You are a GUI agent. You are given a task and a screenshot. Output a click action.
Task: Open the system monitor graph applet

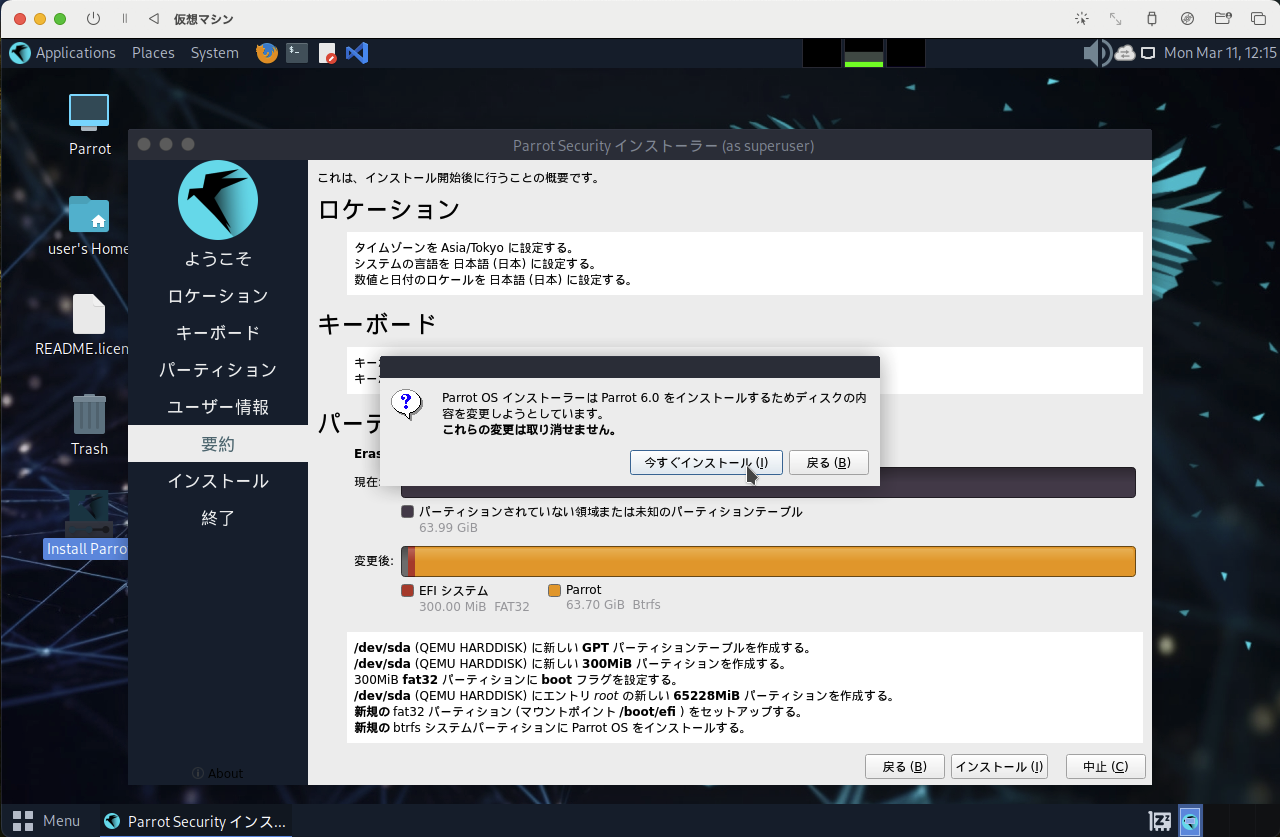(864, 53)
